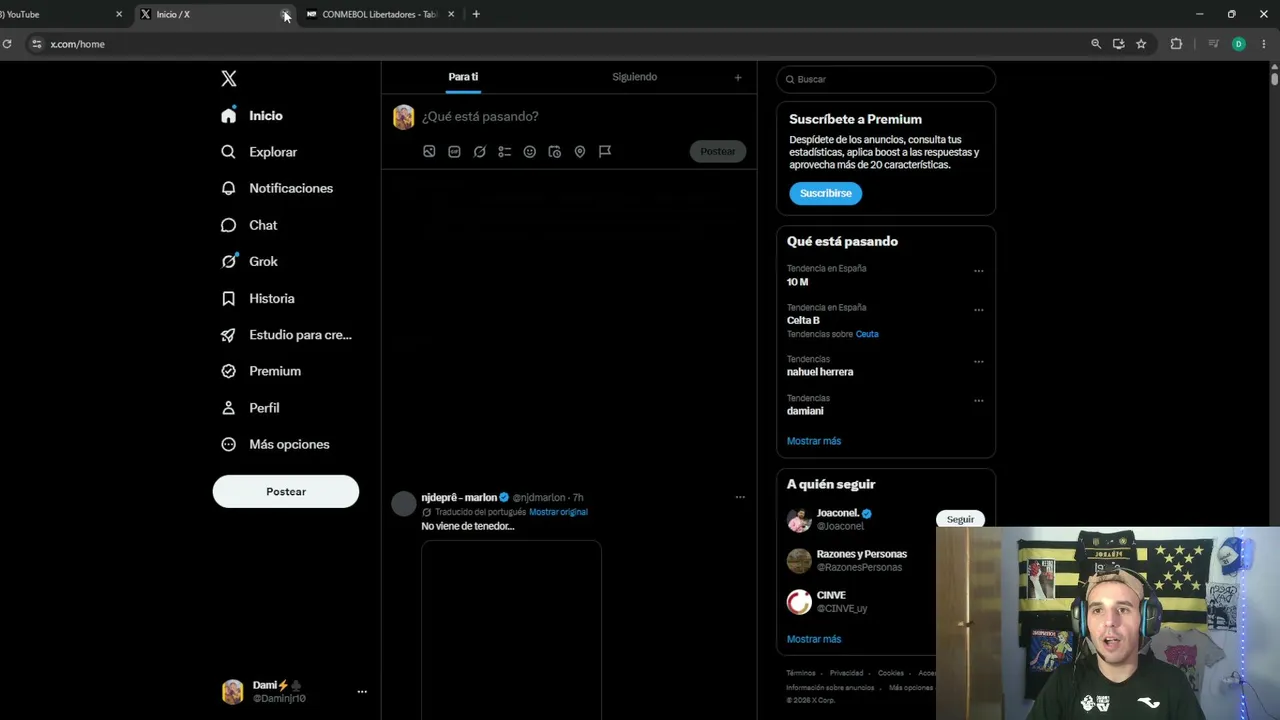Click the flag icon in the composer toolbar
1280x720 pixels.
click(605, 152)
